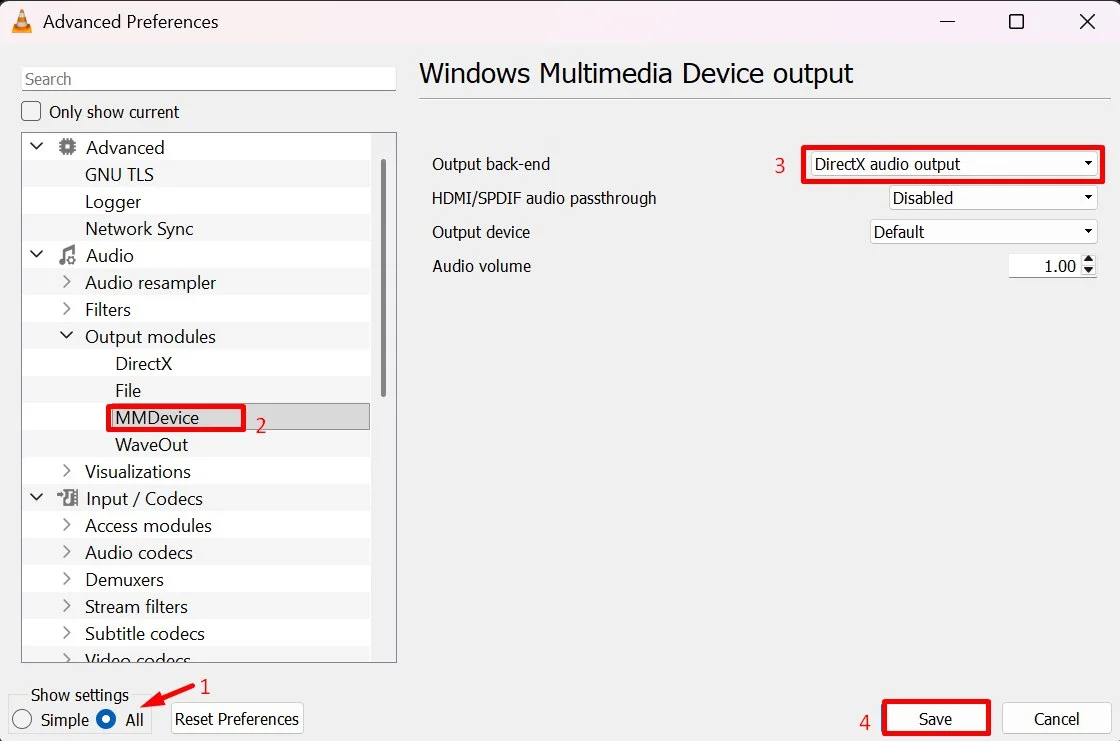Click the Cancel button
This screenshot has height=741, width=1120.
pyautogui.click(x=1056, y=719)
